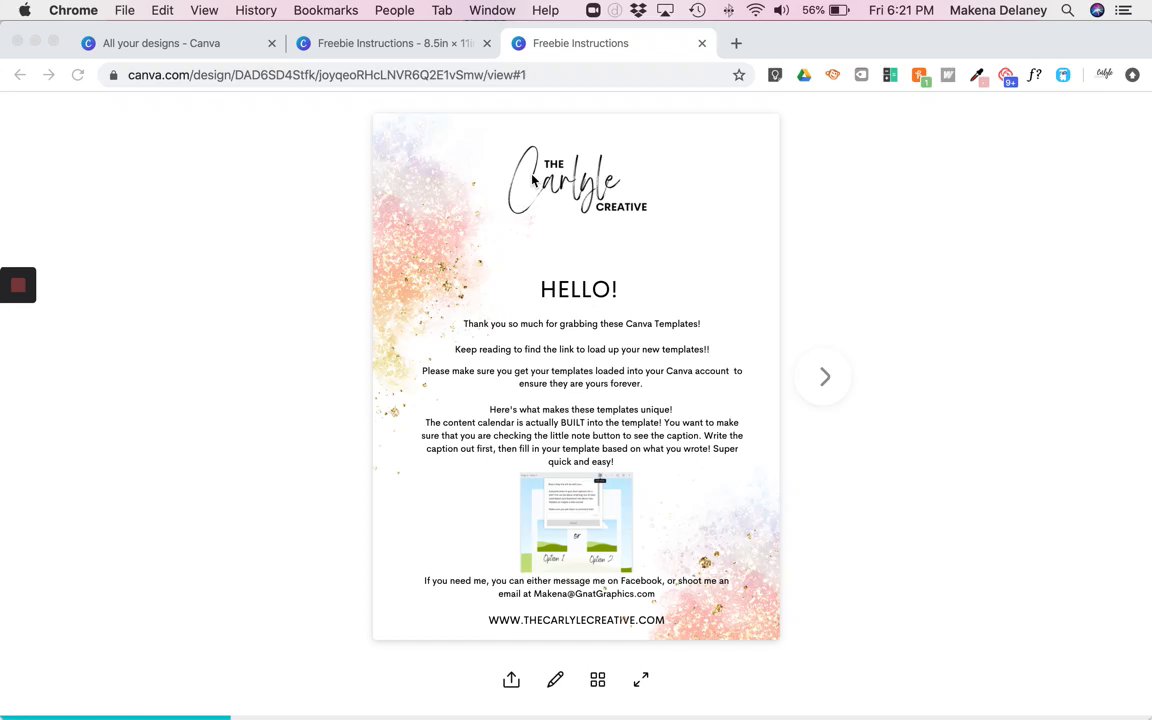
Task: Open the Notification Center list icon
Action: (x=1123, y=10)
